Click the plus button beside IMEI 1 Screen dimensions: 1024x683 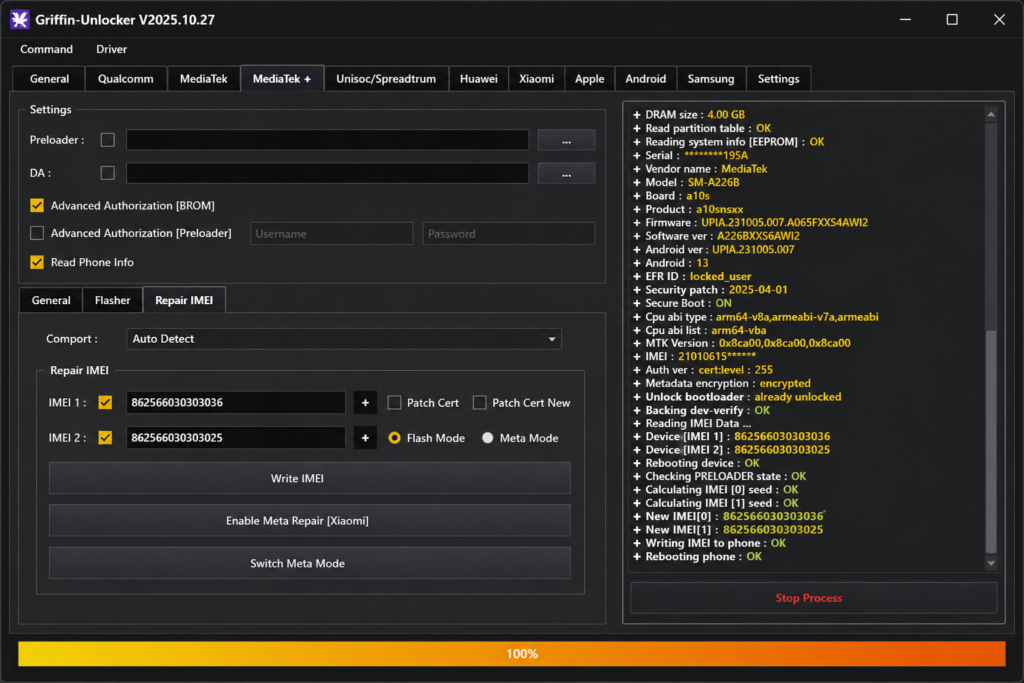click(365, 403)
